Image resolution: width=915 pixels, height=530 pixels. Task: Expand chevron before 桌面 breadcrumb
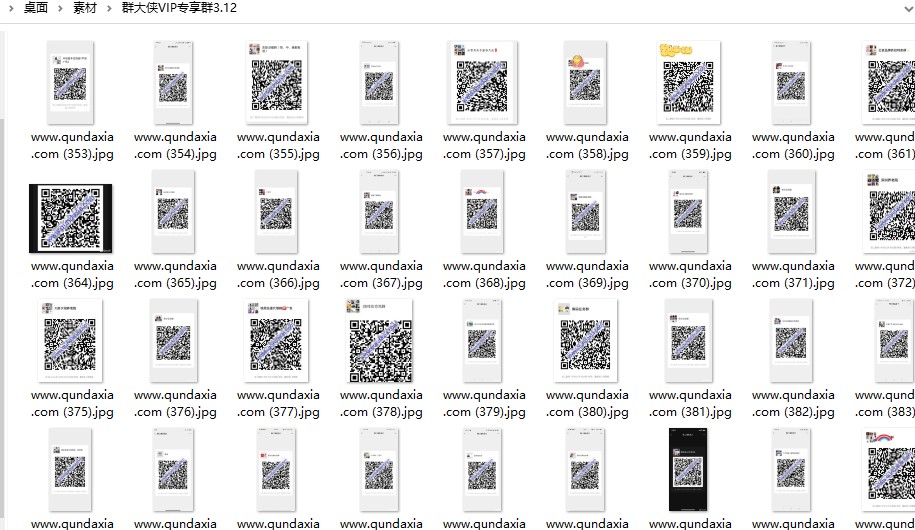coord(11,9)
